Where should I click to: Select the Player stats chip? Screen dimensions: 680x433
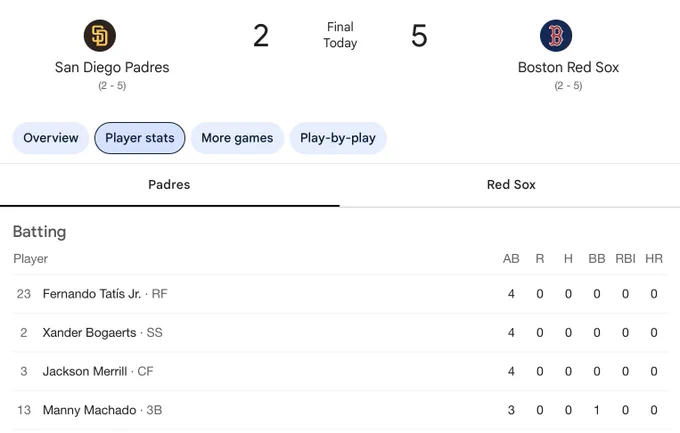pos(140,138)
